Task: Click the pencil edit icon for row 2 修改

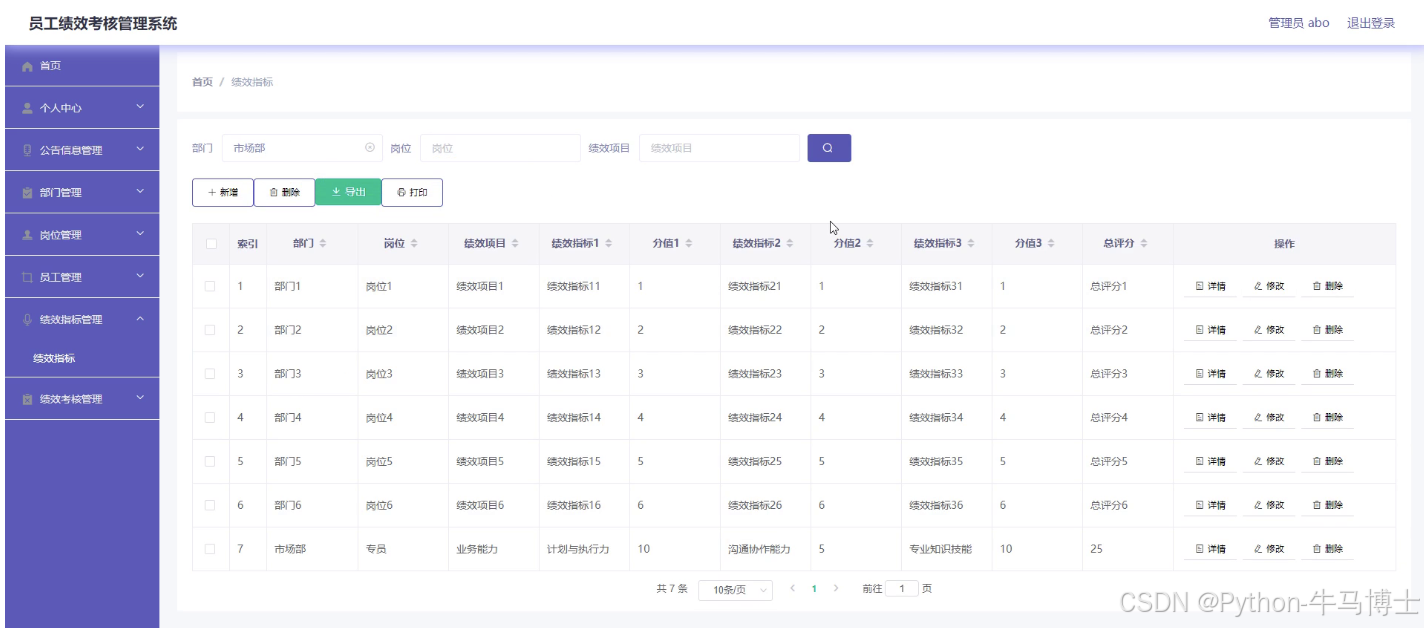Action: tap(1259, 329)
